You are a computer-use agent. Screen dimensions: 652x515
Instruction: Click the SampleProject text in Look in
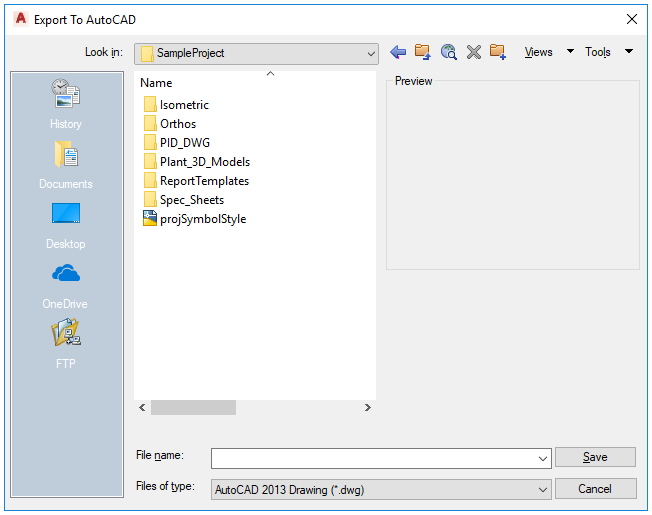point(190,53)
